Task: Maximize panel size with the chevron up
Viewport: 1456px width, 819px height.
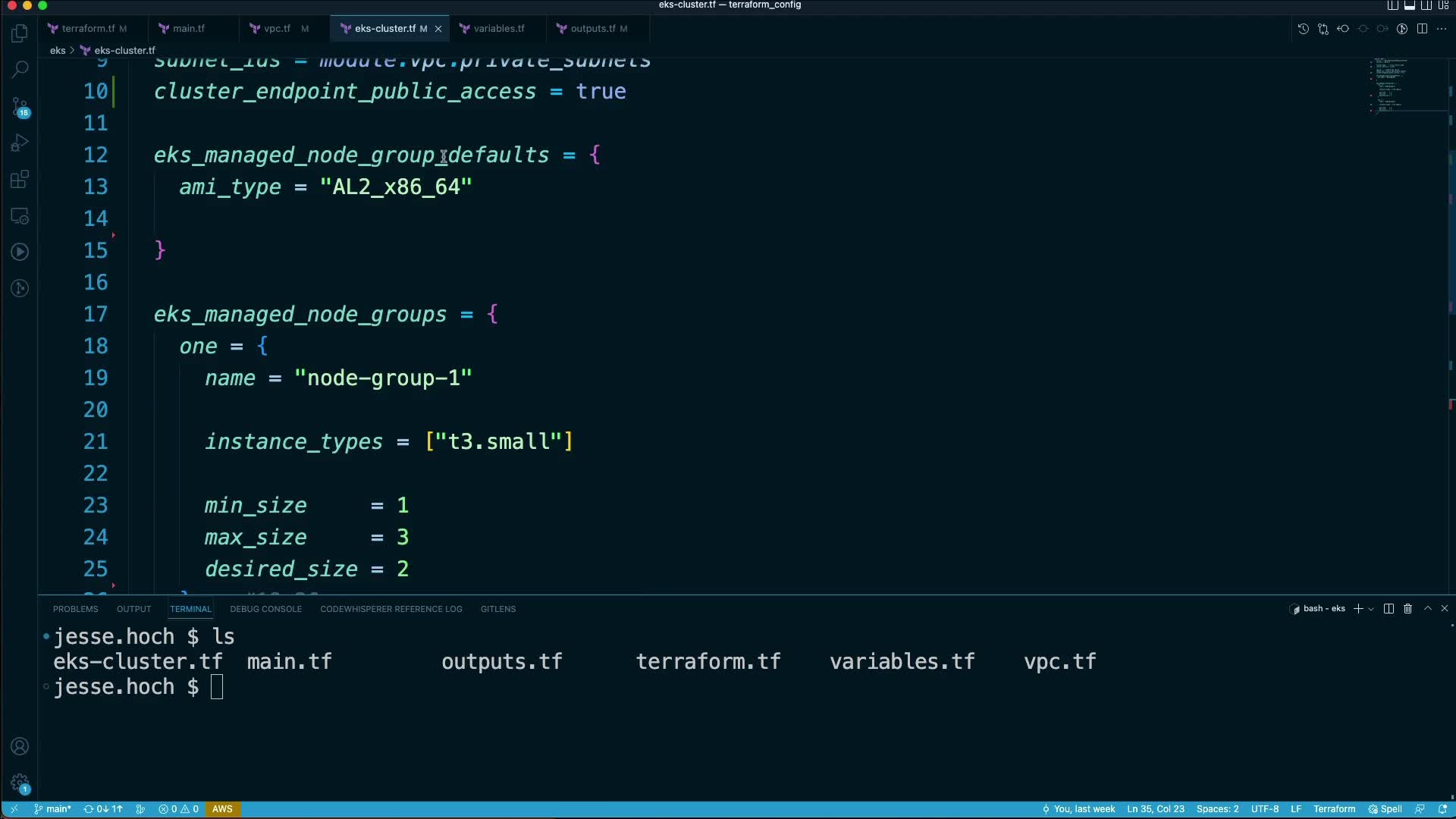Action: pos(1427,609)
